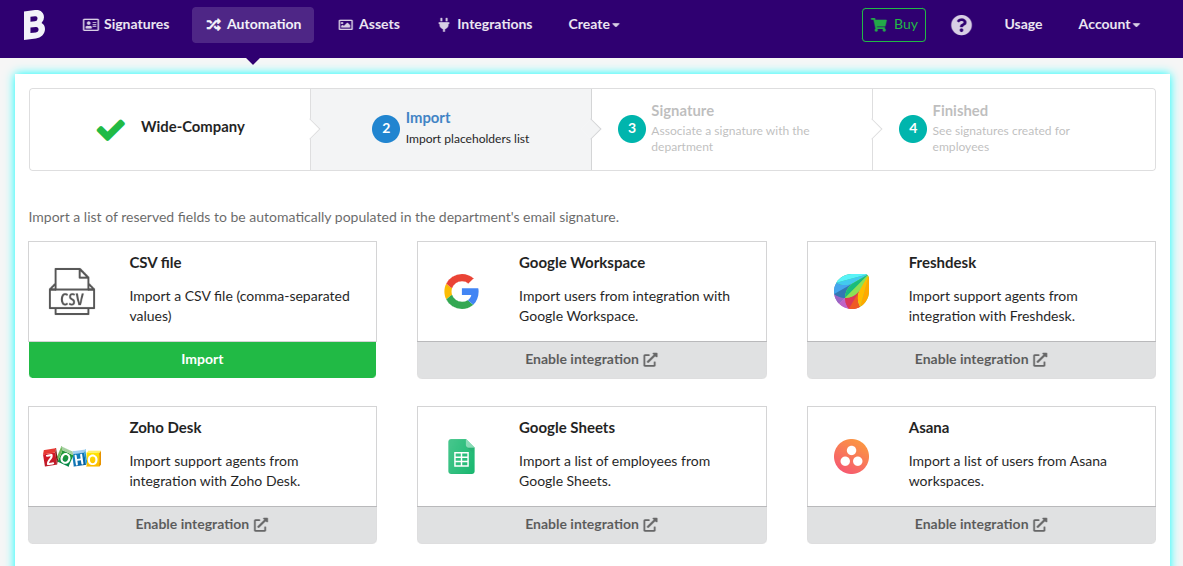Screen dimensions: 1183x566
Task: Click the CSV file icon
Action: coord(72,291)
